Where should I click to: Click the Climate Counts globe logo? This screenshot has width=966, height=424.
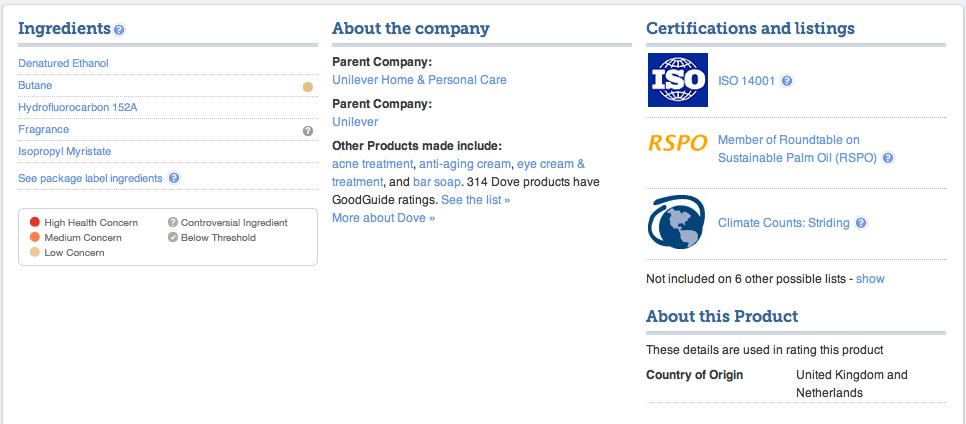[677, 223]
